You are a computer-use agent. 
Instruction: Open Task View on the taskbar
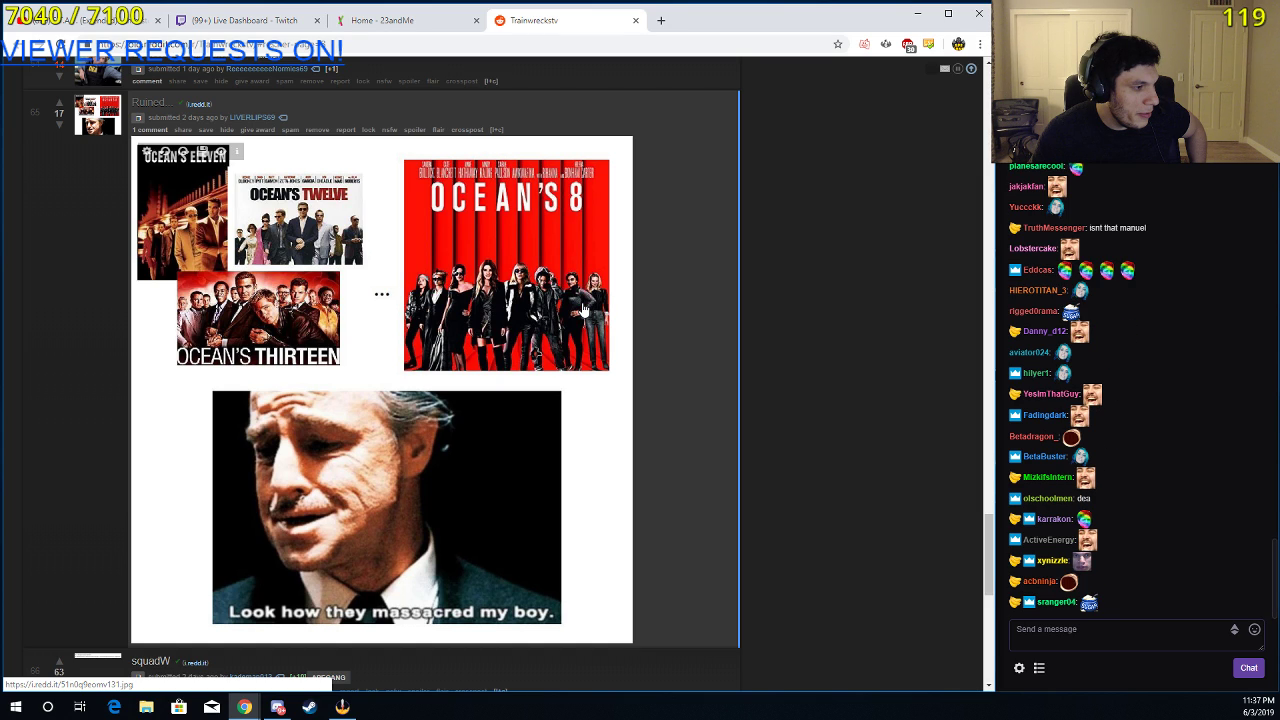[x=80, y=707]
